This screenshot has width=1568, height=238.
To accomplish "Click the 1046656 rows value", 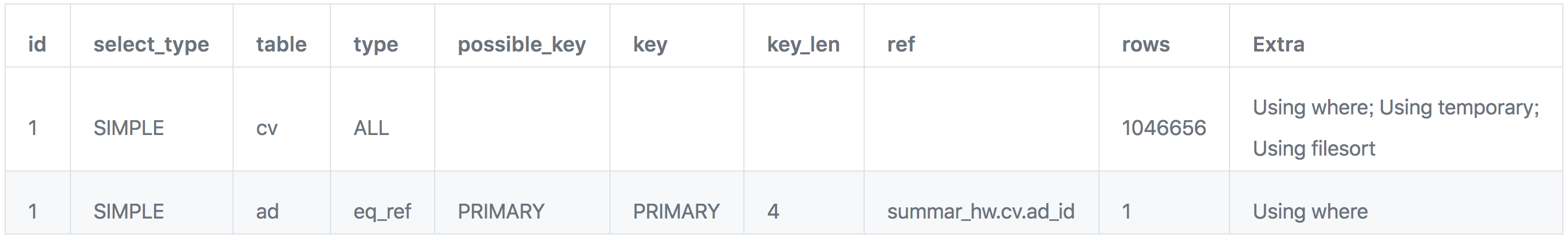I will (x=1163, y=128).
